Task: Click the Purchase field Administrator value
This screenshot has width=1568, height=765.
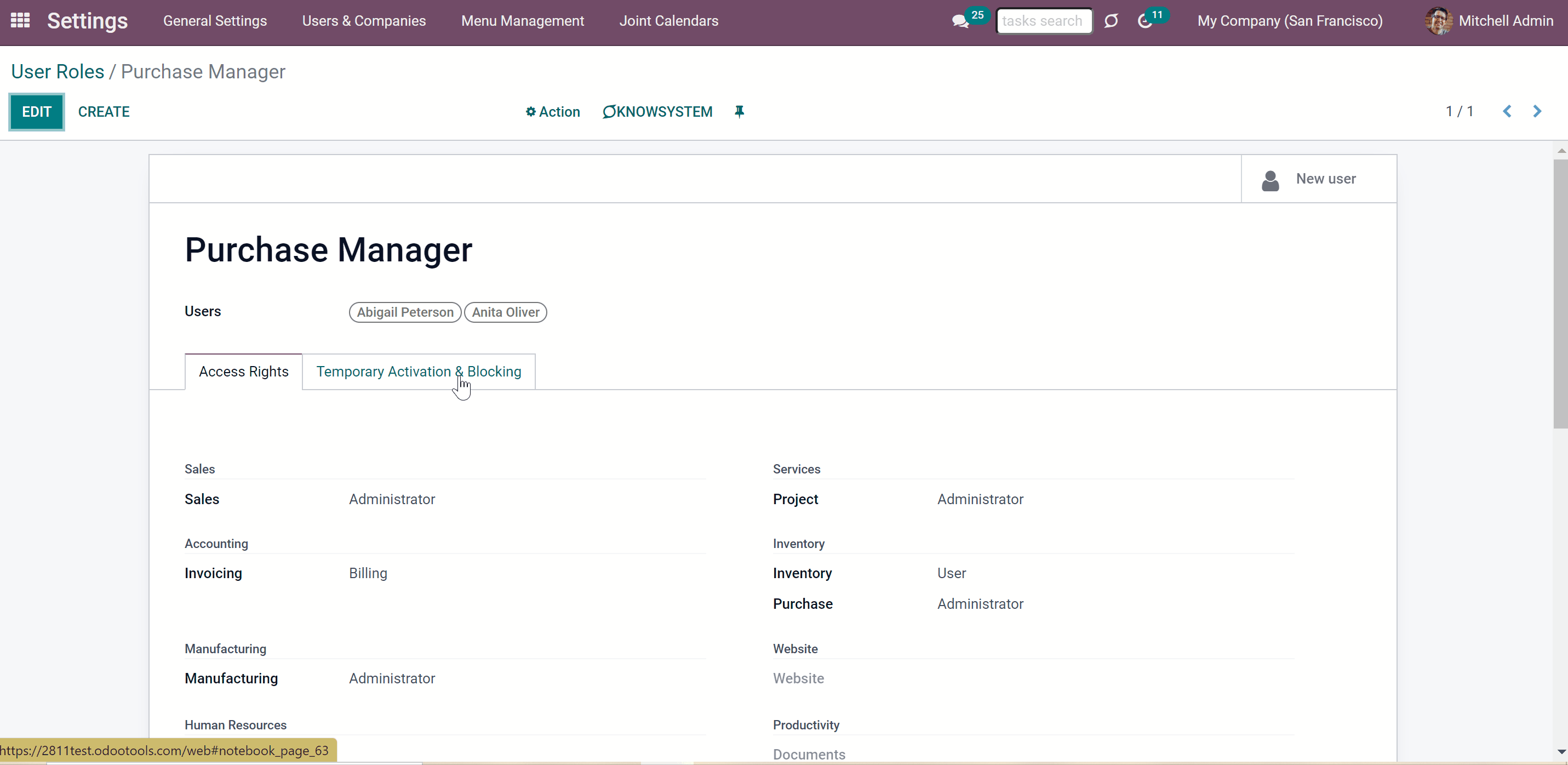Action: point(980,604)
